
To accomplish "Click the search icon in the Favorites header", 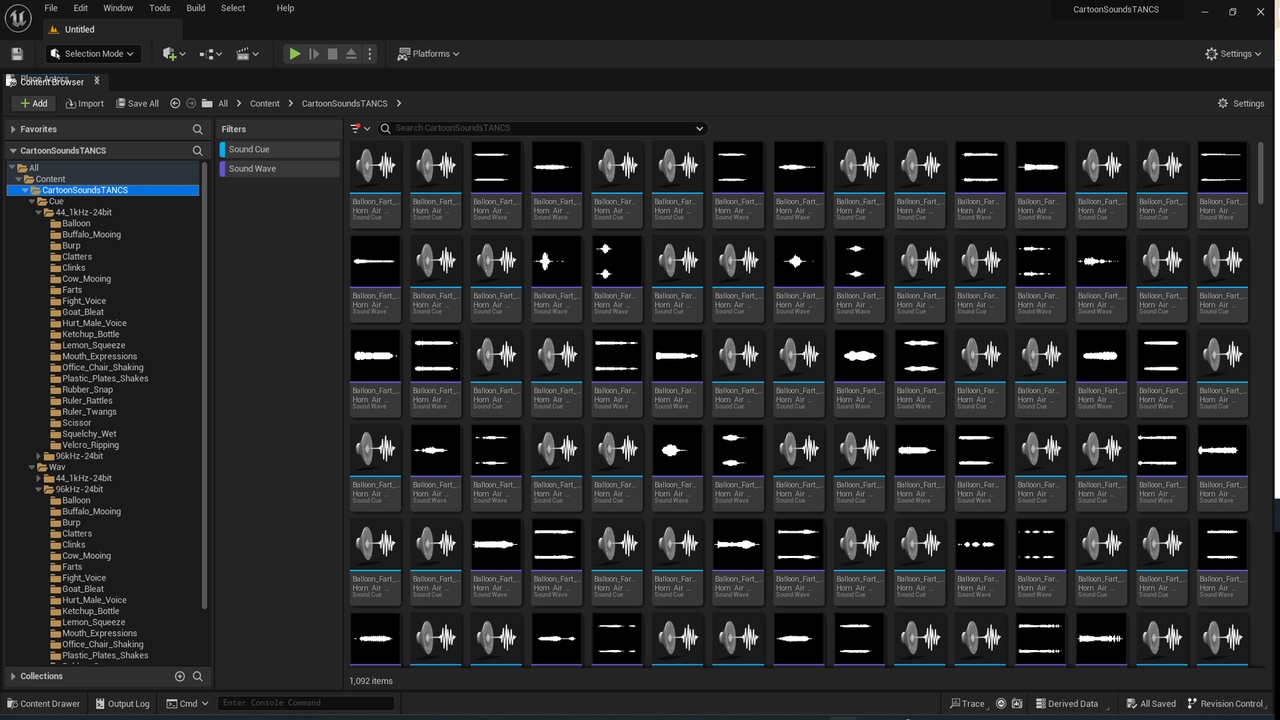I will coord(197,129).
